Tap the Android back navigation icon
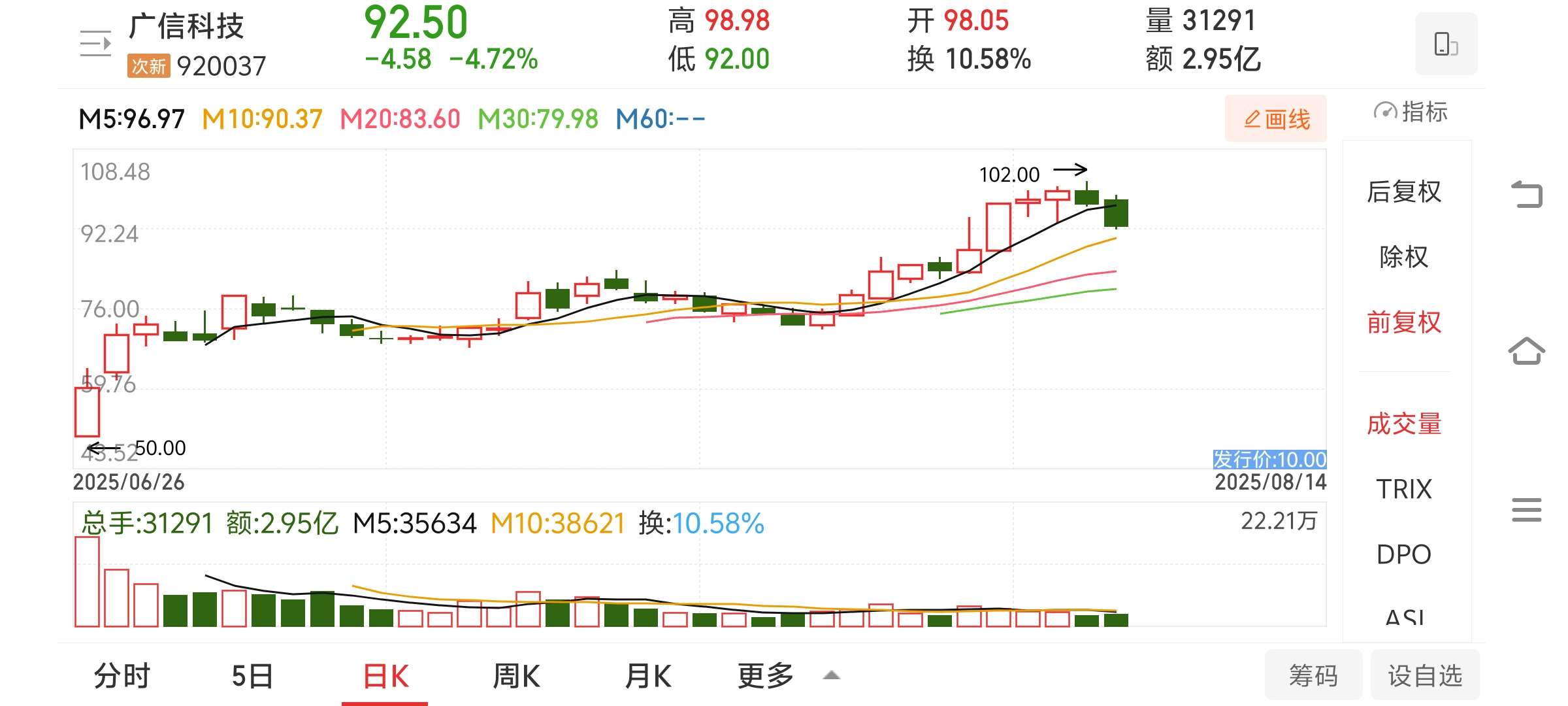 coord(1527,194)
